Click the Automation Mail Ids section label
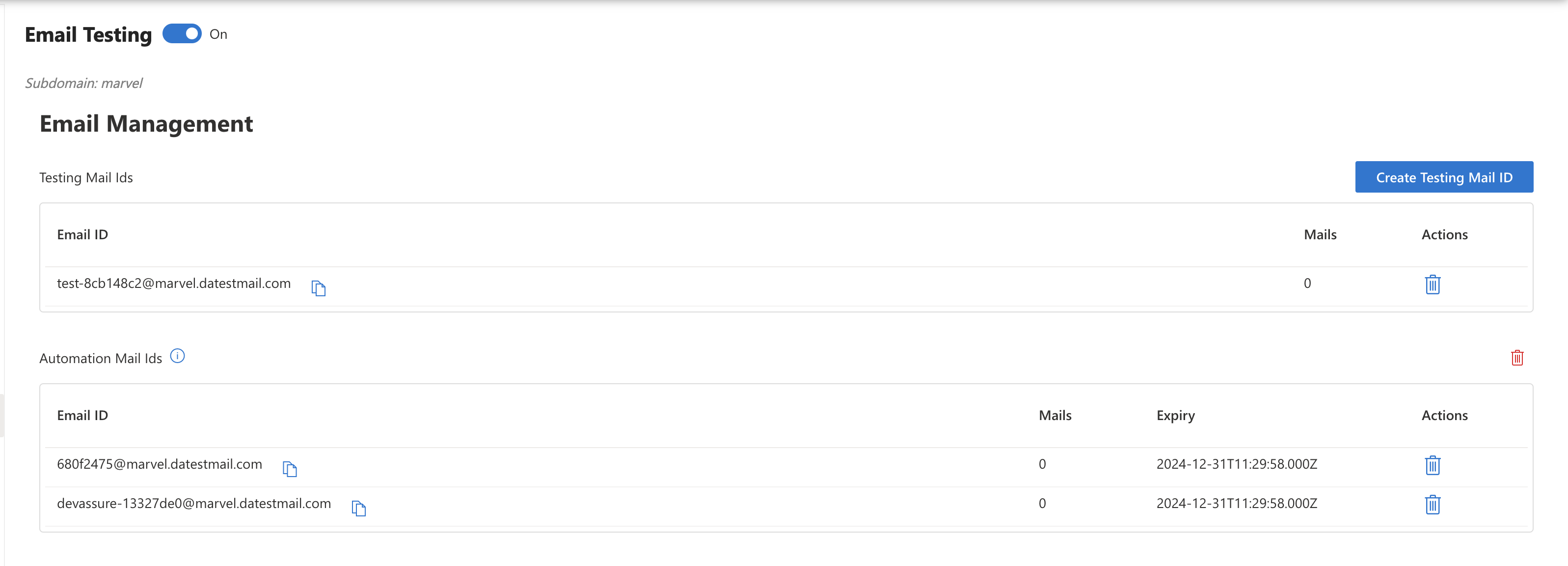Image resolution: width=1568 pixels, height=566 pixels. click(101, 358)
